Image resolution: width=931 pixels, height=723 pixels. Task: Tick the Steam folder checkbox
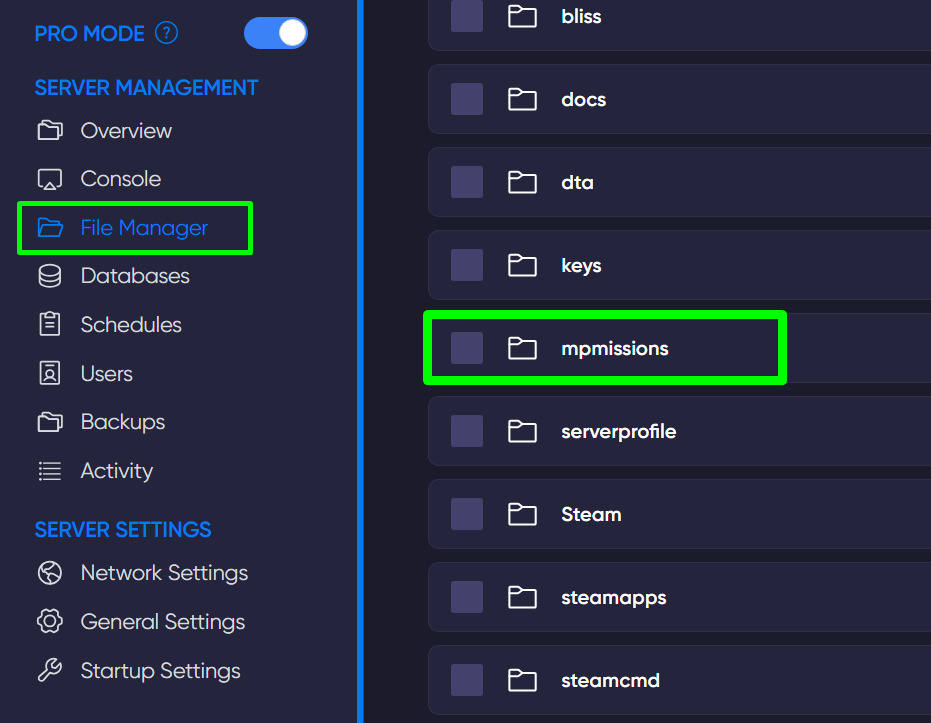[467, 513]
